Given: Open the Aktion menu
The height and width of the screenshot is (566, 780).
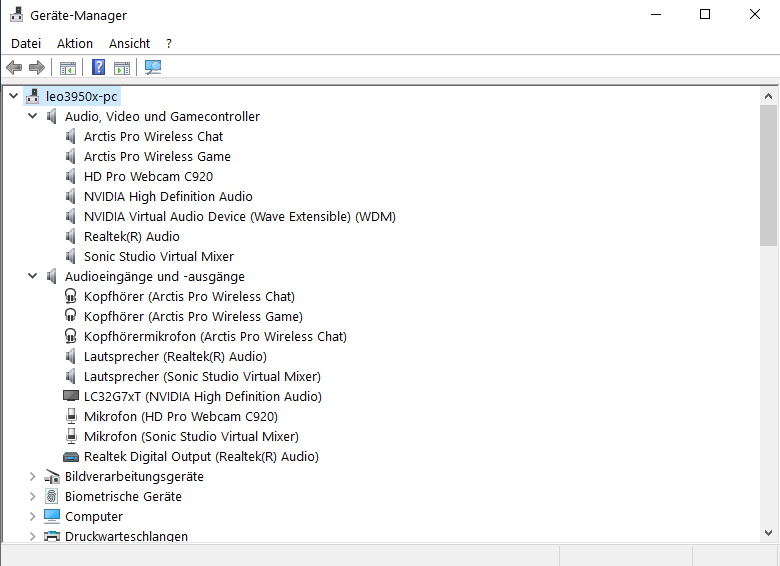Looking at the screenshot, I should pos(75,44).
